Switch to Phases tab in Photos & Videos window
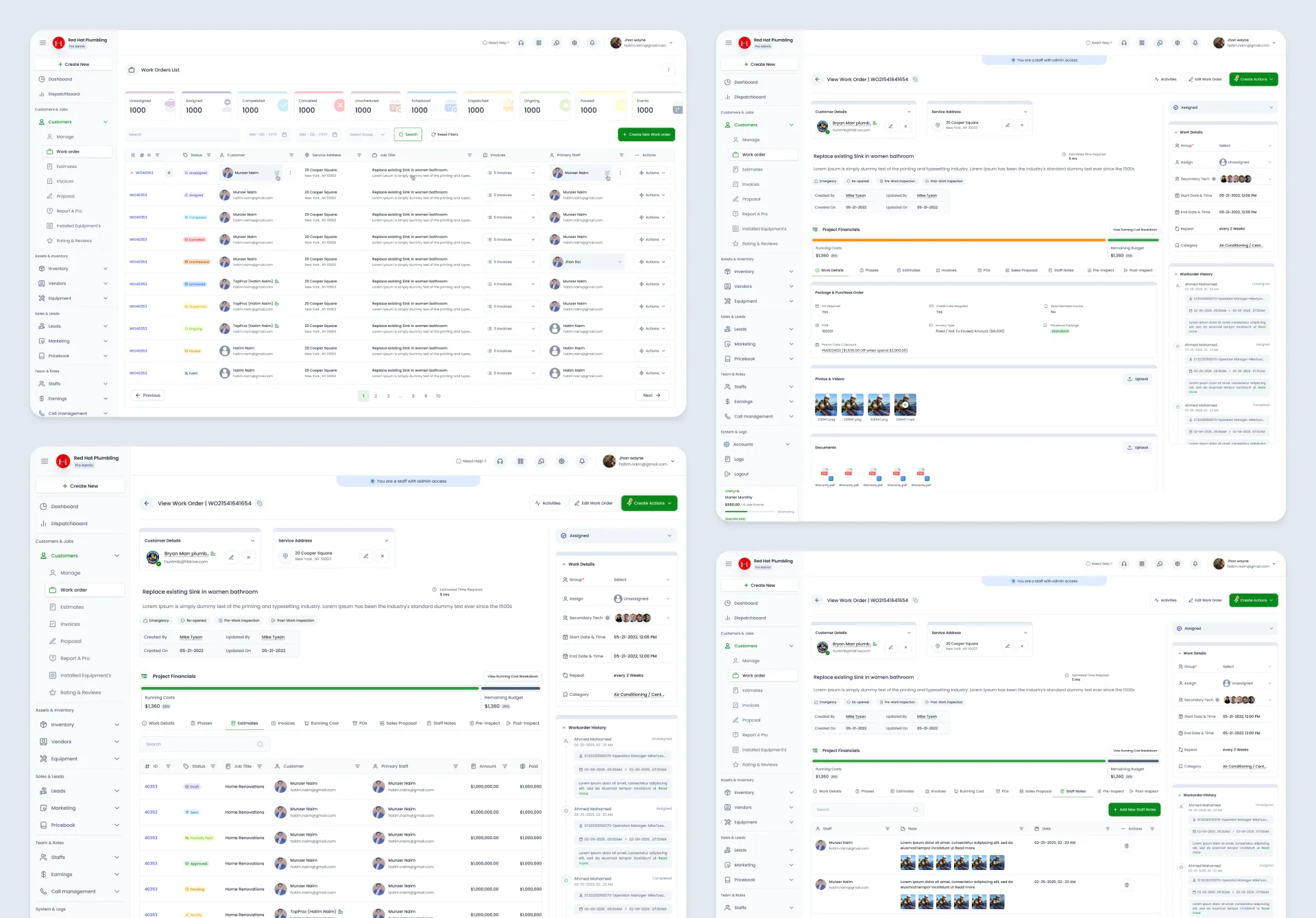 tap(868, 270)
